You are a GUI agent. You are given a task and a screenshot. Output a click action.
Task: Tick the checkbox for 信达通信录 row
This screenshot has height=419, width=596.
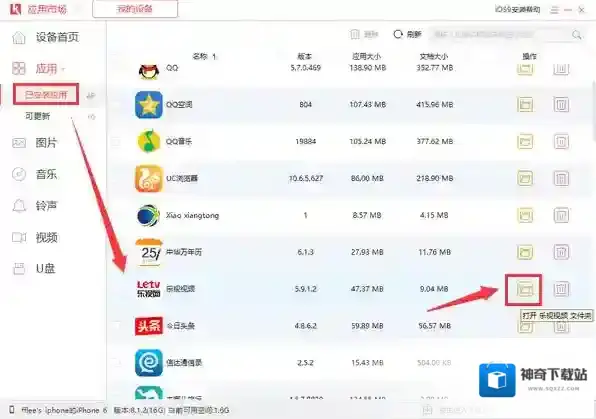(116, 363)
